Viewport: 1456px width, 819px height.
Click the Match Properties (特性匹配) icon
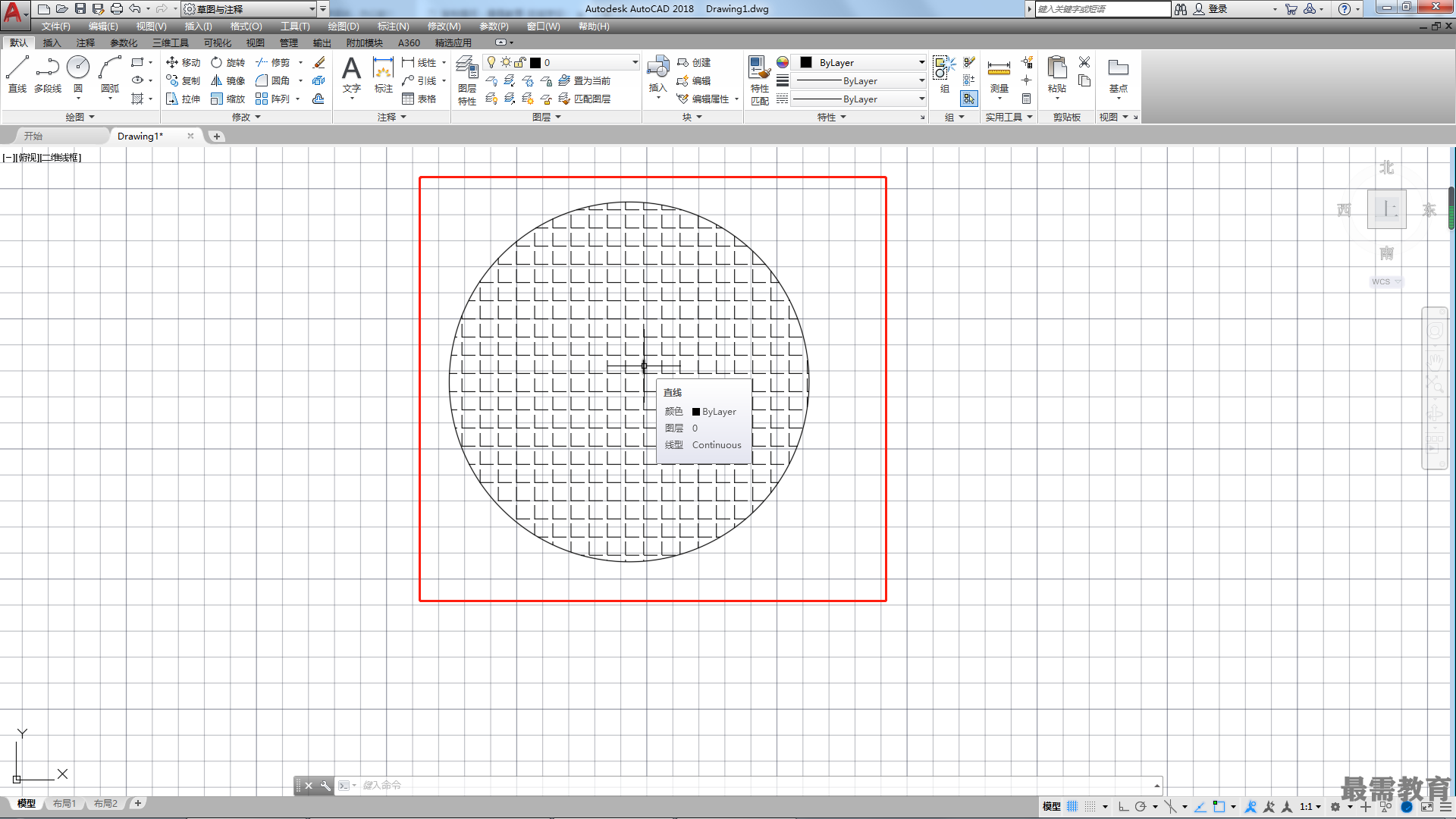(x=760, y=80)
